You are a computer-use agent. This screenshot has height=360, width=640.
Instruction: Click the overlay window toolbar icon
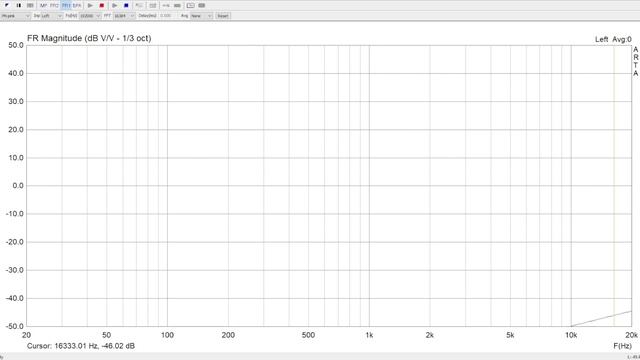tap(190, 5)
